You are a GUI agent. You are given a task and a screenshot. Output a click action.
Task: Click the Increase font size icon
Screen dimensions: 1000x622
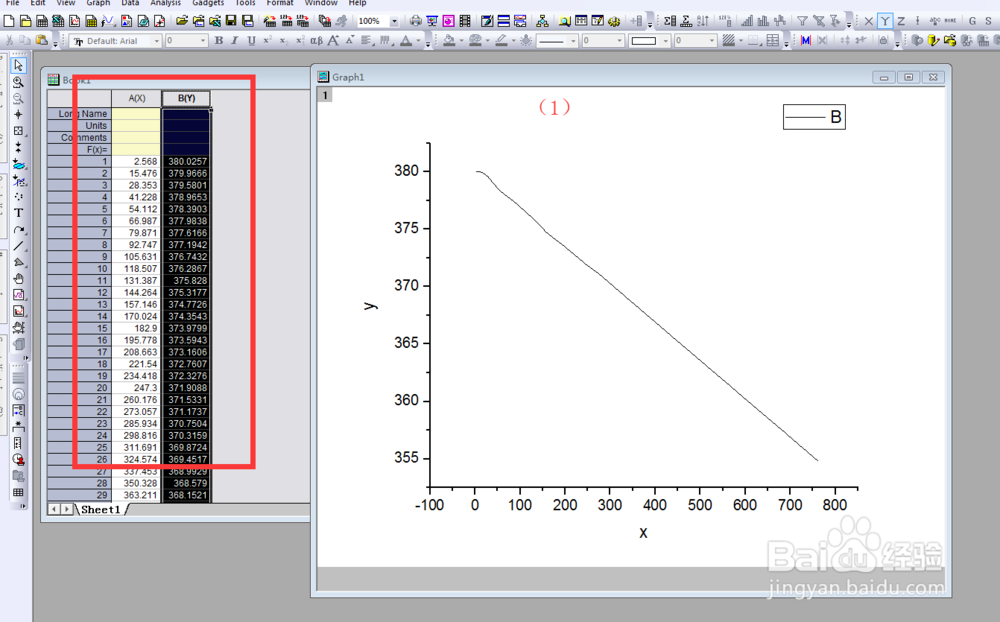pos(333,41)
